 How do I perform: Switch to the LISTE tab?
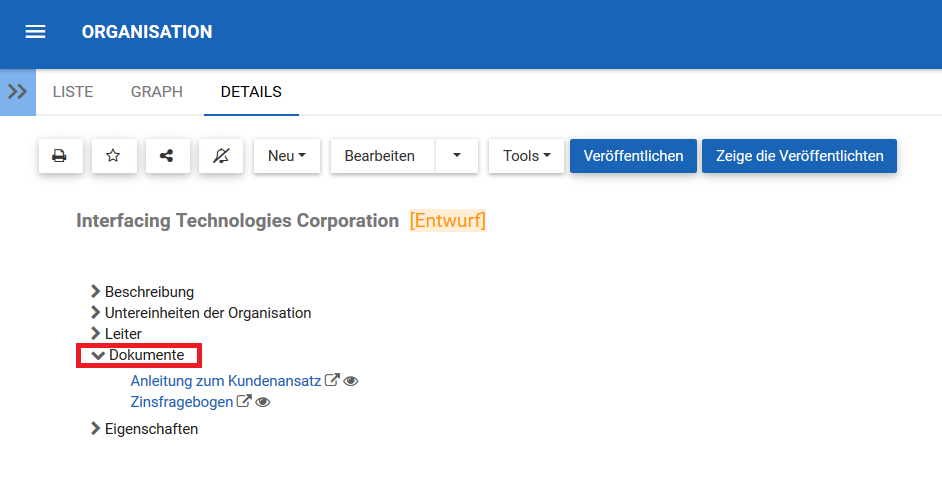tap(73, 92)
